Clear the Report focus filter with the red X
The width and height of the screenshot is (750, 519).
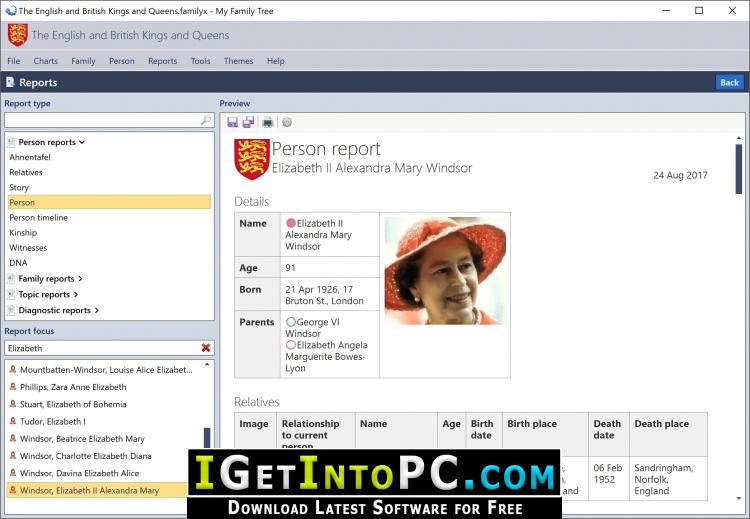coord(206,348)
